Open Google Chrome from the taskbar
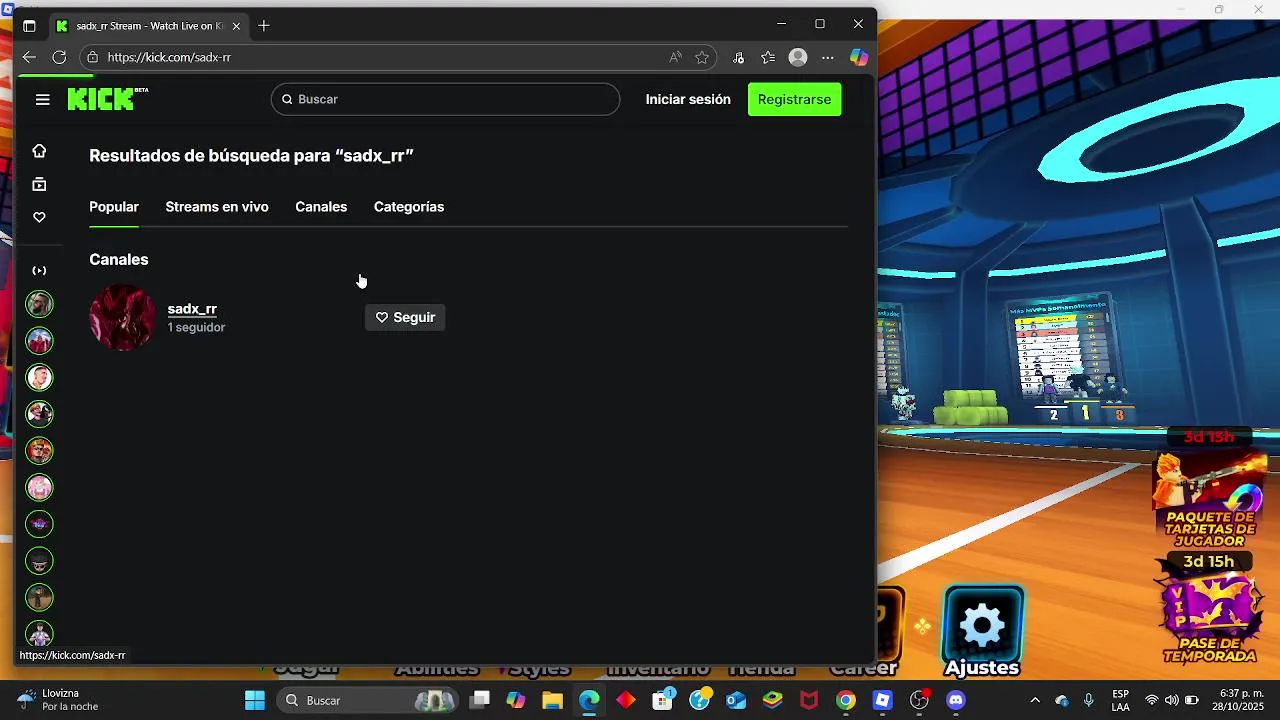1280x720 pixels. point(846,700)
